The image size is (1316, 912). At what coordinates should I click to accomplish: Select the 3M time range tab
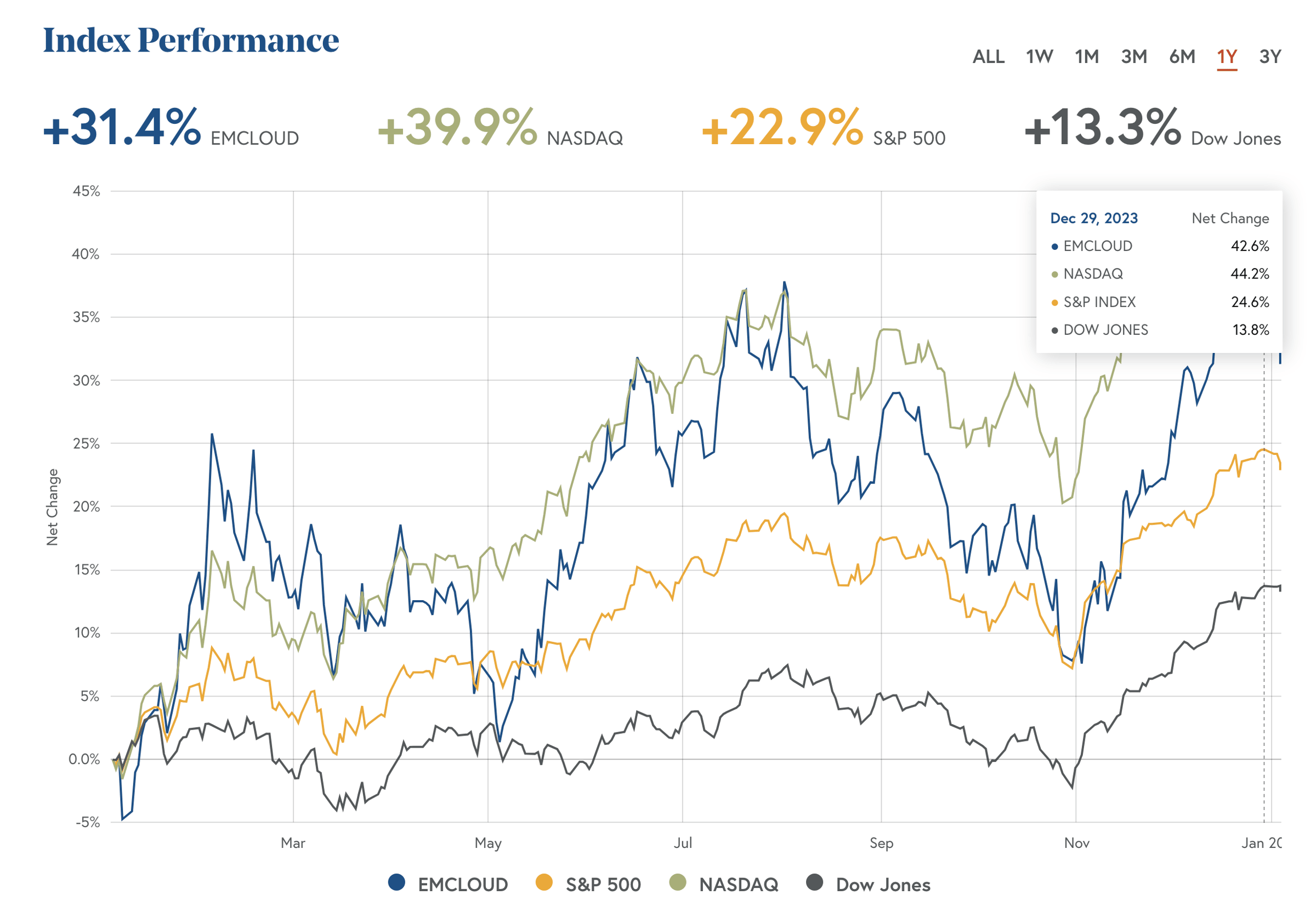tap(1133, 56)
